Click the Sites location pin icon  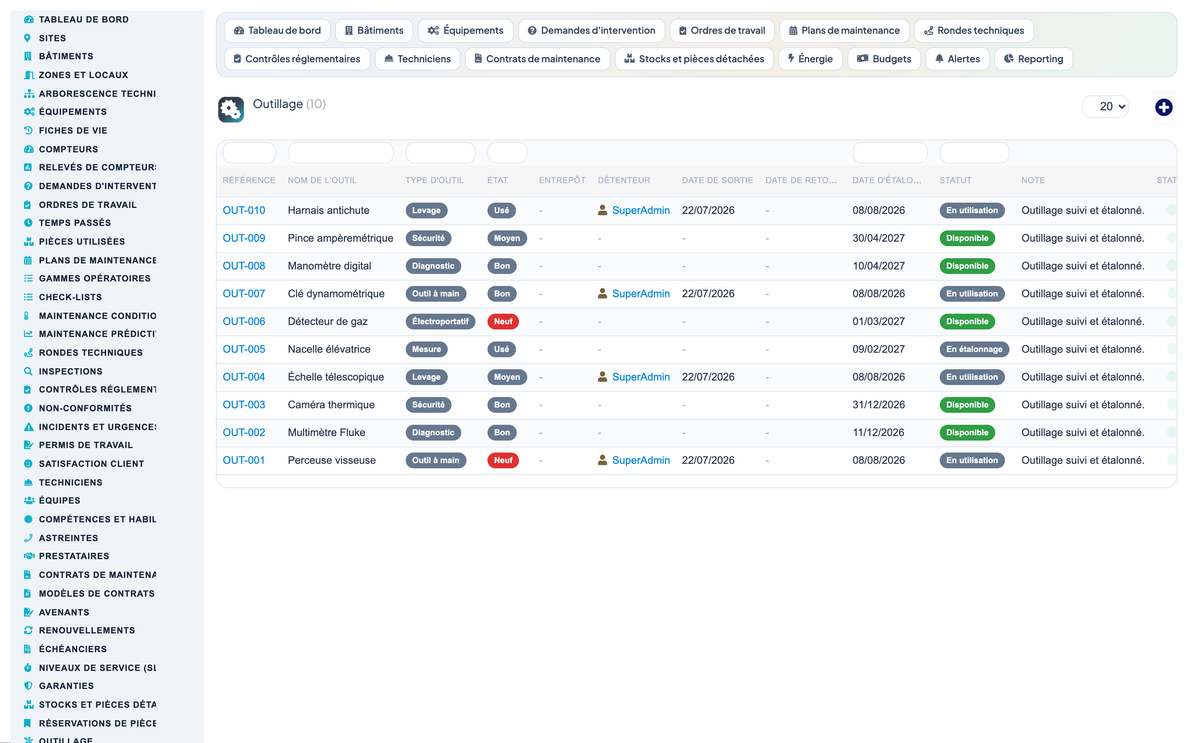(28, 38)
